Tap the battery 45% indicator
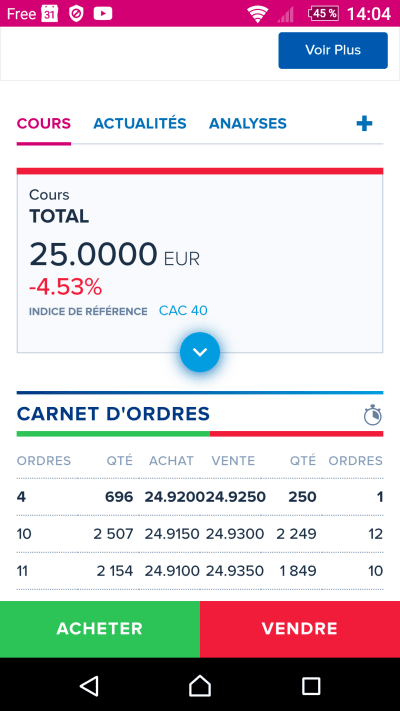 click(323, 14)
